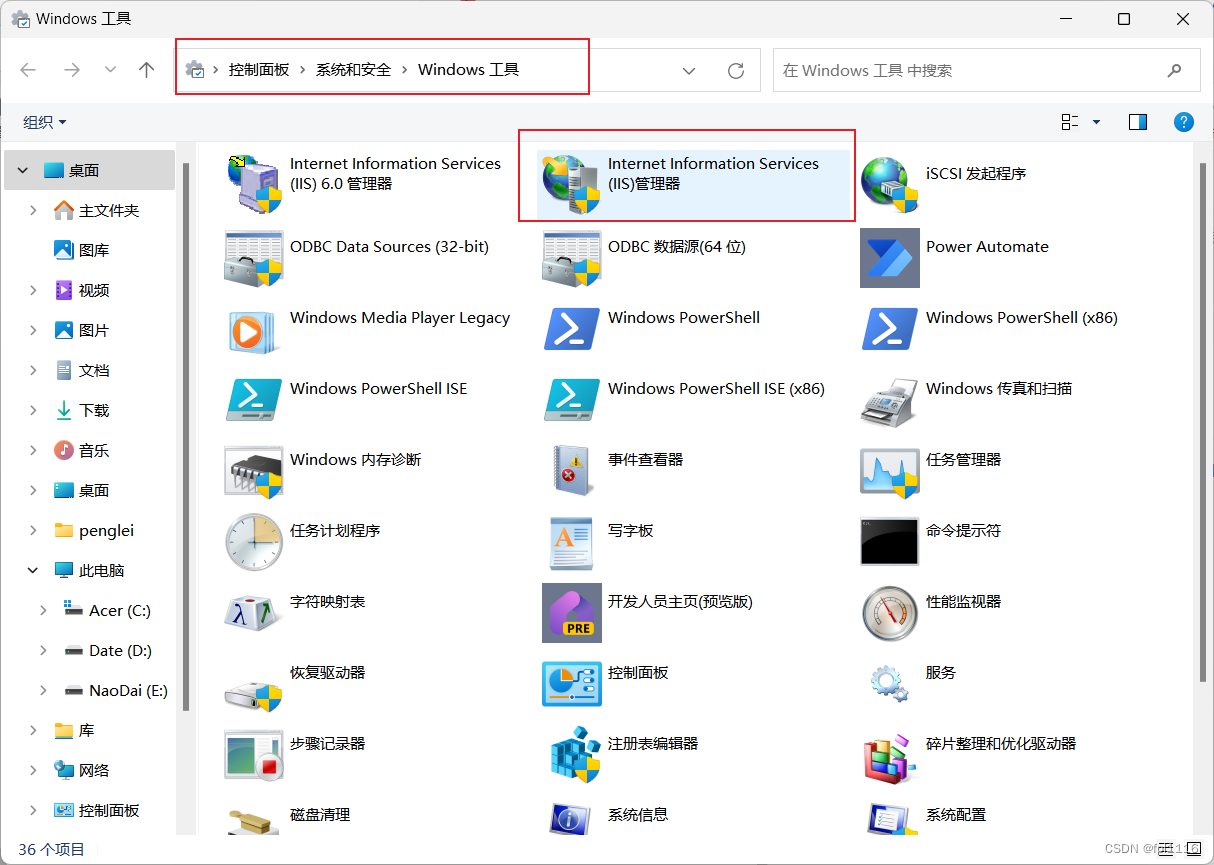This screenshot has height=865, width=1214.
Task: Select the ODBC Data Sources (32-bit) icon
Action: coord(254,257)
